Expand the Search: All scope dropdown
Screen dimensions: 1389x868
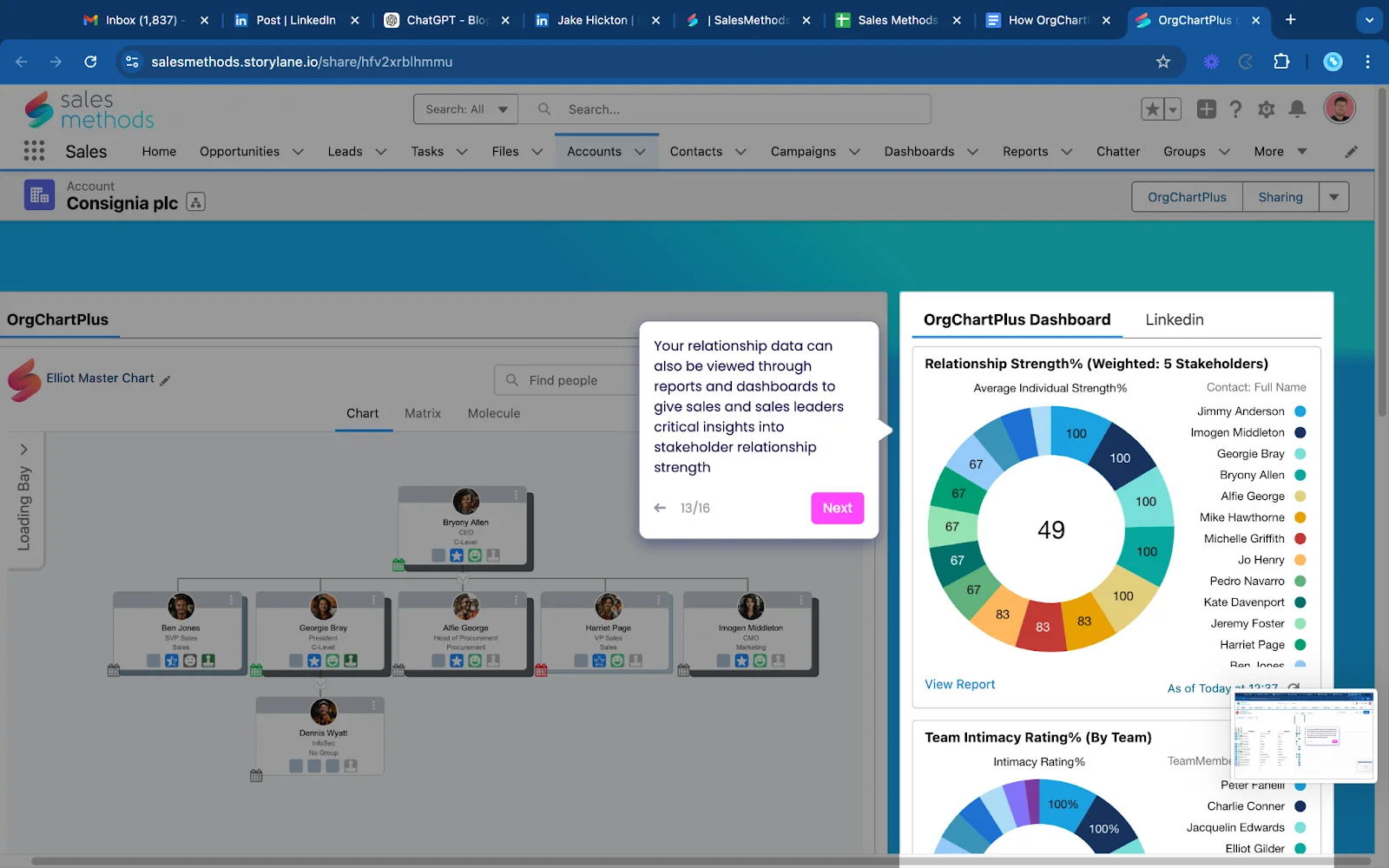click(x=465, y=109)
